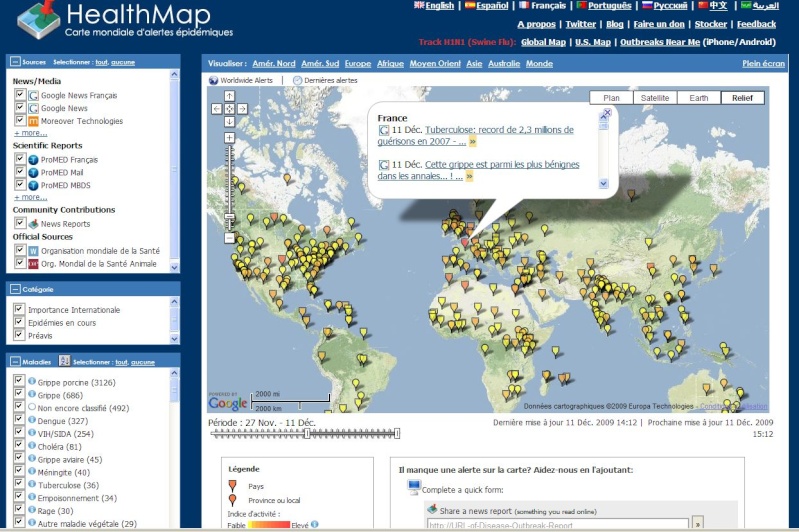Expand more Scientific Reports sources
This screenshot has width=799, height=532.
coord(31,197)
